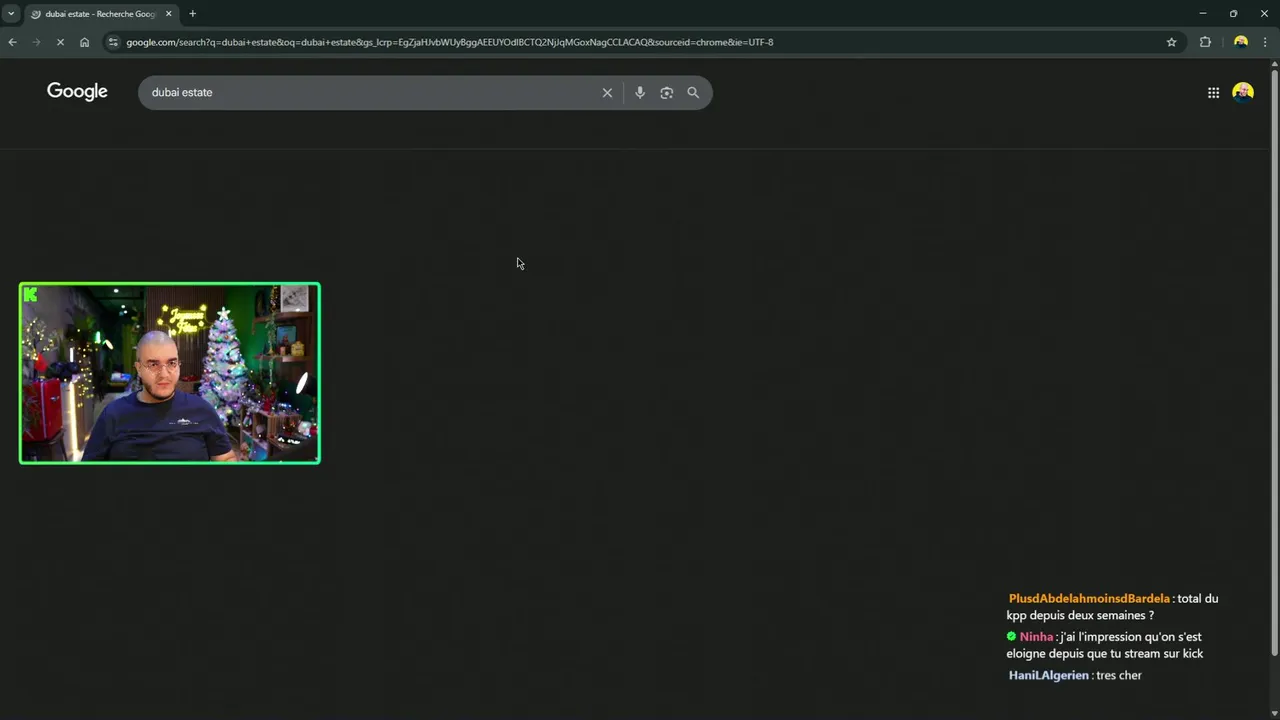Clear the search query with X
Screen dimensions: 1280x720
pos(607,92)
